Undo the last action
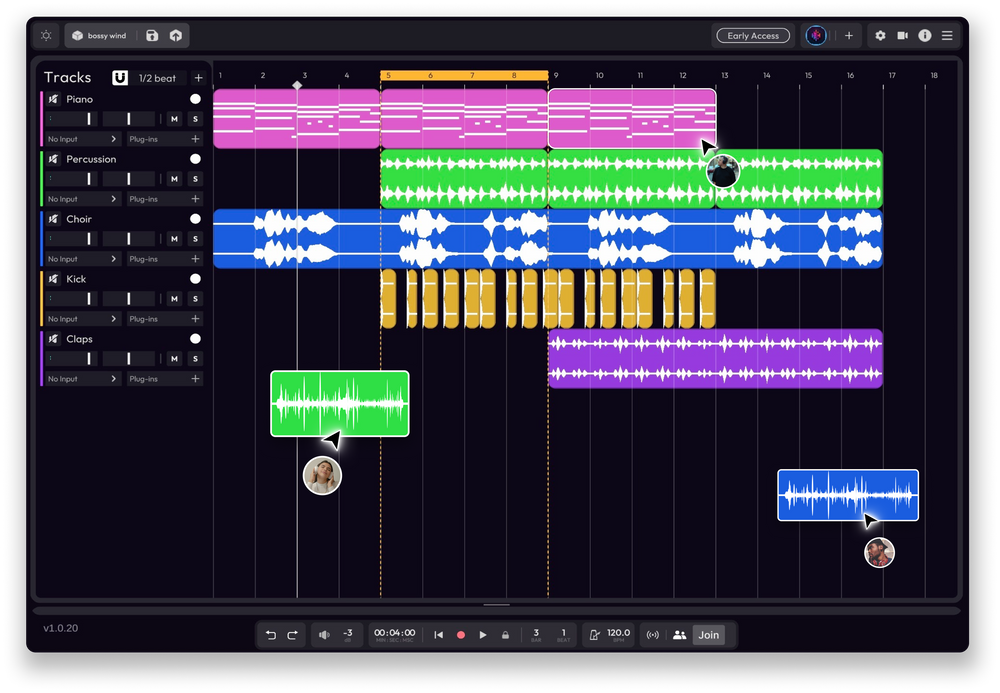The image size is (1000, 693). (x=270, y=634)
